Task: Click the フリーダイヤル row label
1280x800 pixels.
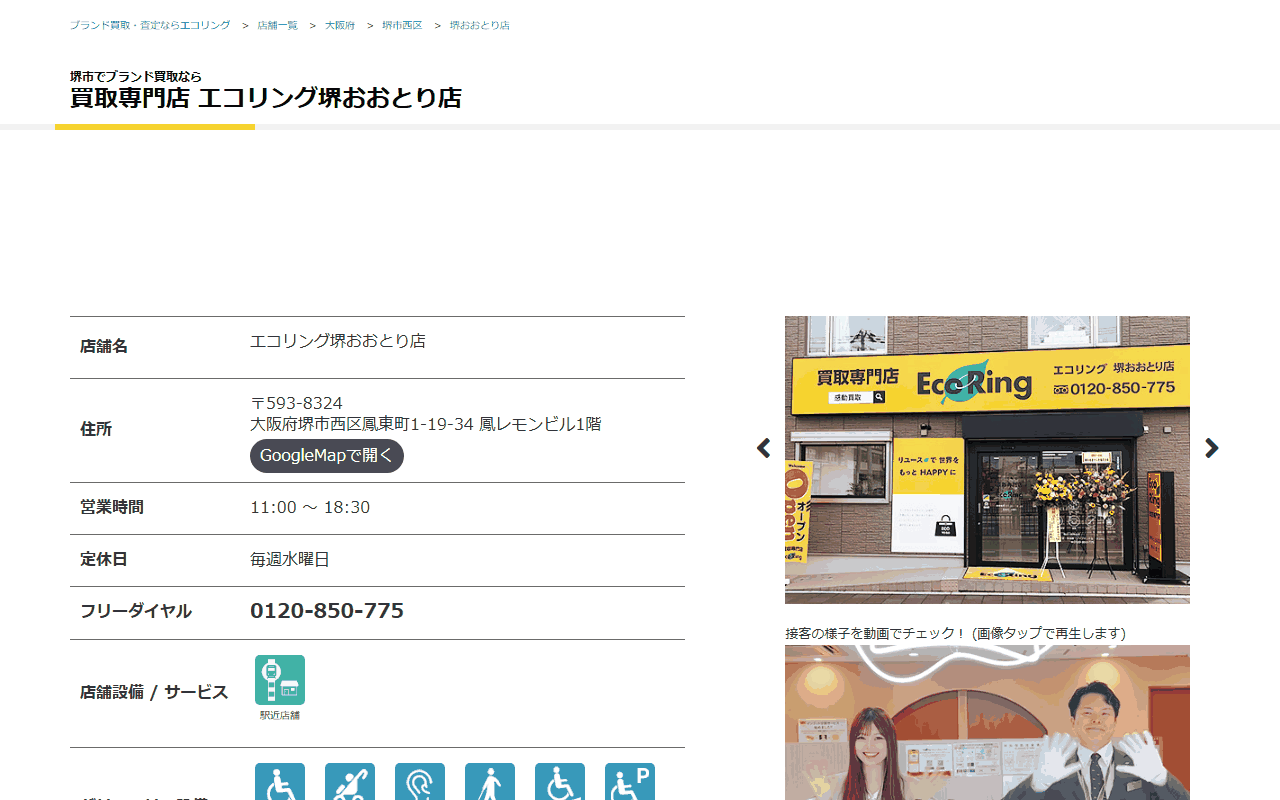Action: click(x=136, y=611)
